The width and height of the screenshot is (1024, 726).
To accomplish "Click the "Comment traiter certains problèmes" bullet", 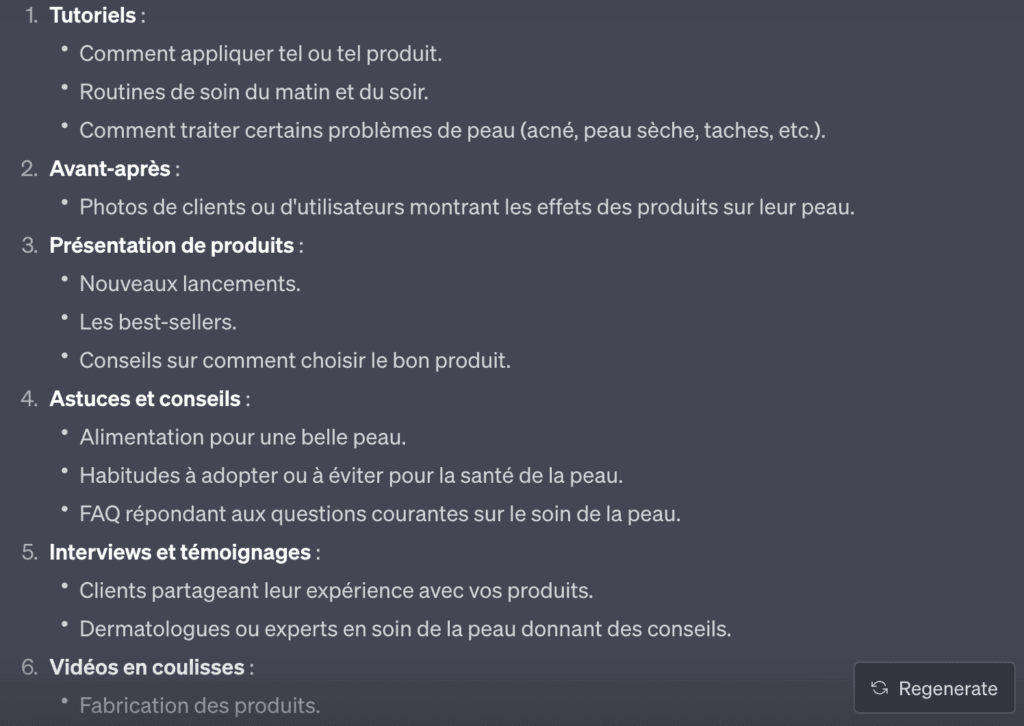I will coord(452,131).
